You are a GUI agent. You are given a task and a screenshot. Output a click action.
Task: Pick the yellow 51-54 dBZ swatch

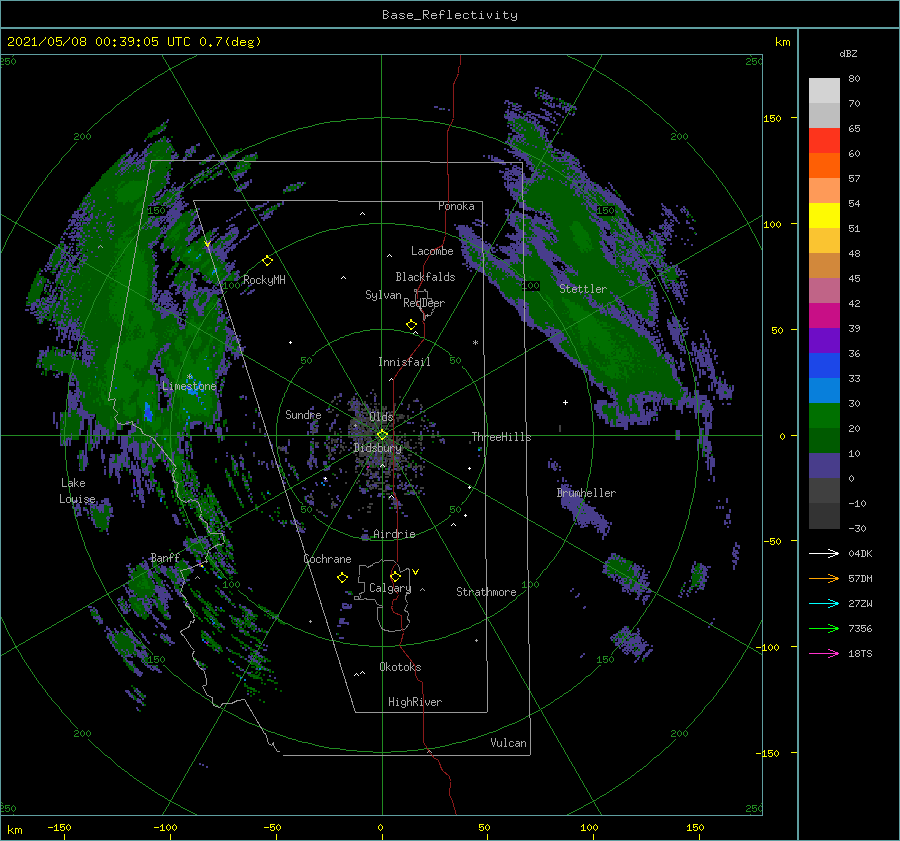coord(824,216)
